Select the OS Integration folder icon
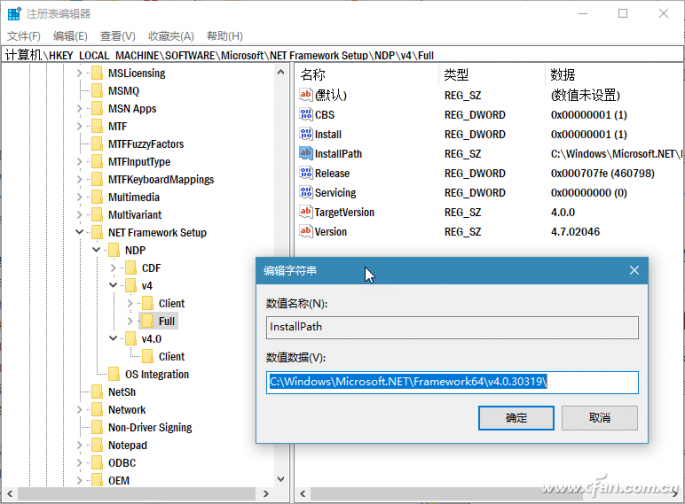 pyautogui.click(x=114, y=374)
